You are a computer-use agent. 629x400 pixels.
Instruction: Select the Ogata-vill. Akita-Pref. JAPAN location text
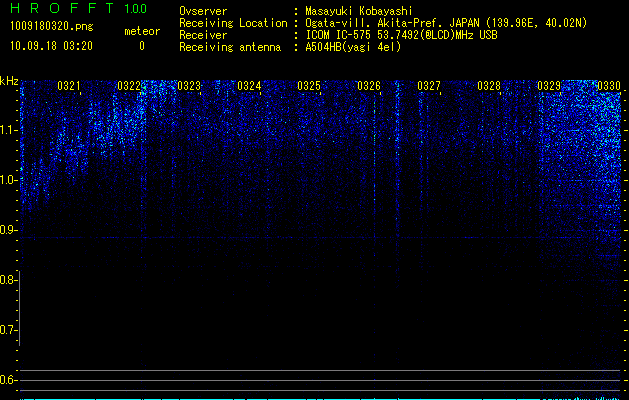pos(446,23)
